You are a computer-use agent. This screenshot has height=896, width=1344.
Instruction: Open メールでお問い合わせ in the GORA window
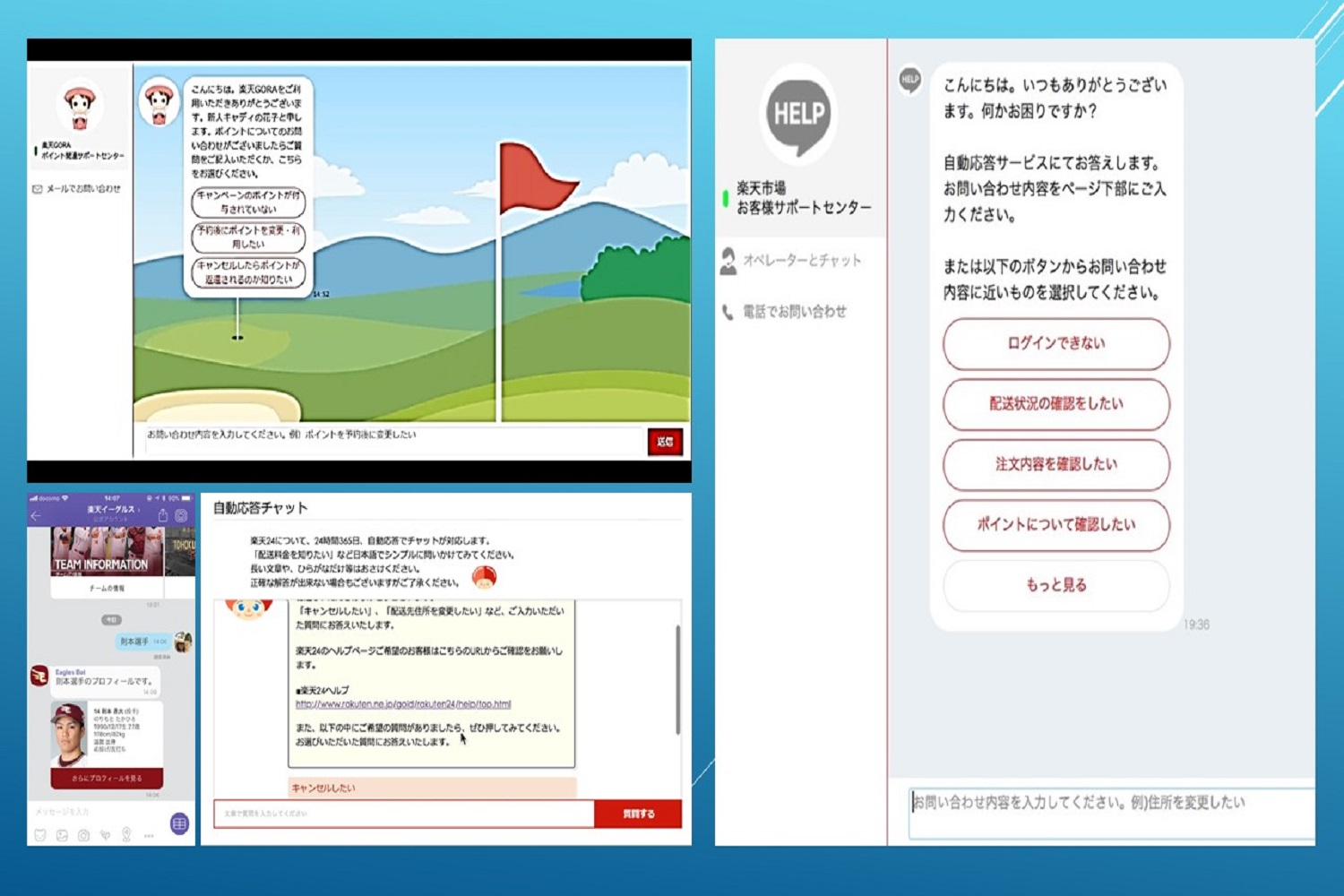coord(83,189)
